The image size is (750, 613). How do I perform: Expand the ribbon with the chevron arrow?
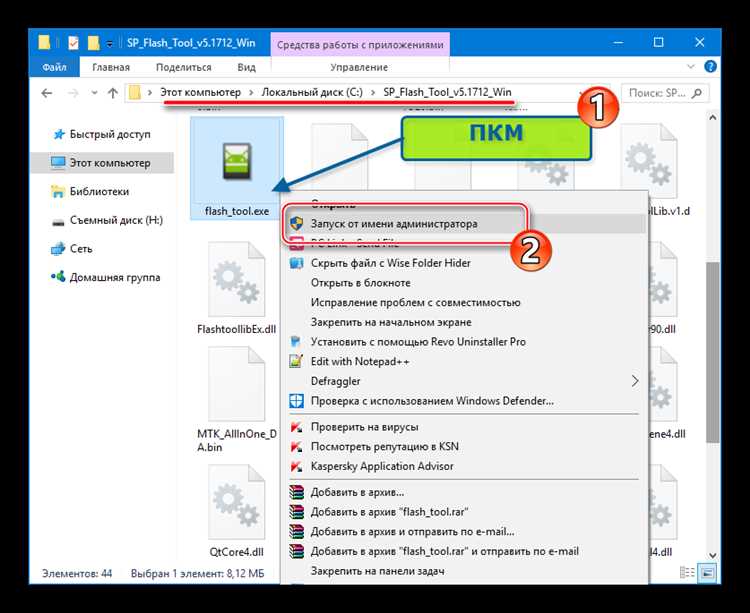pos(689,67)
